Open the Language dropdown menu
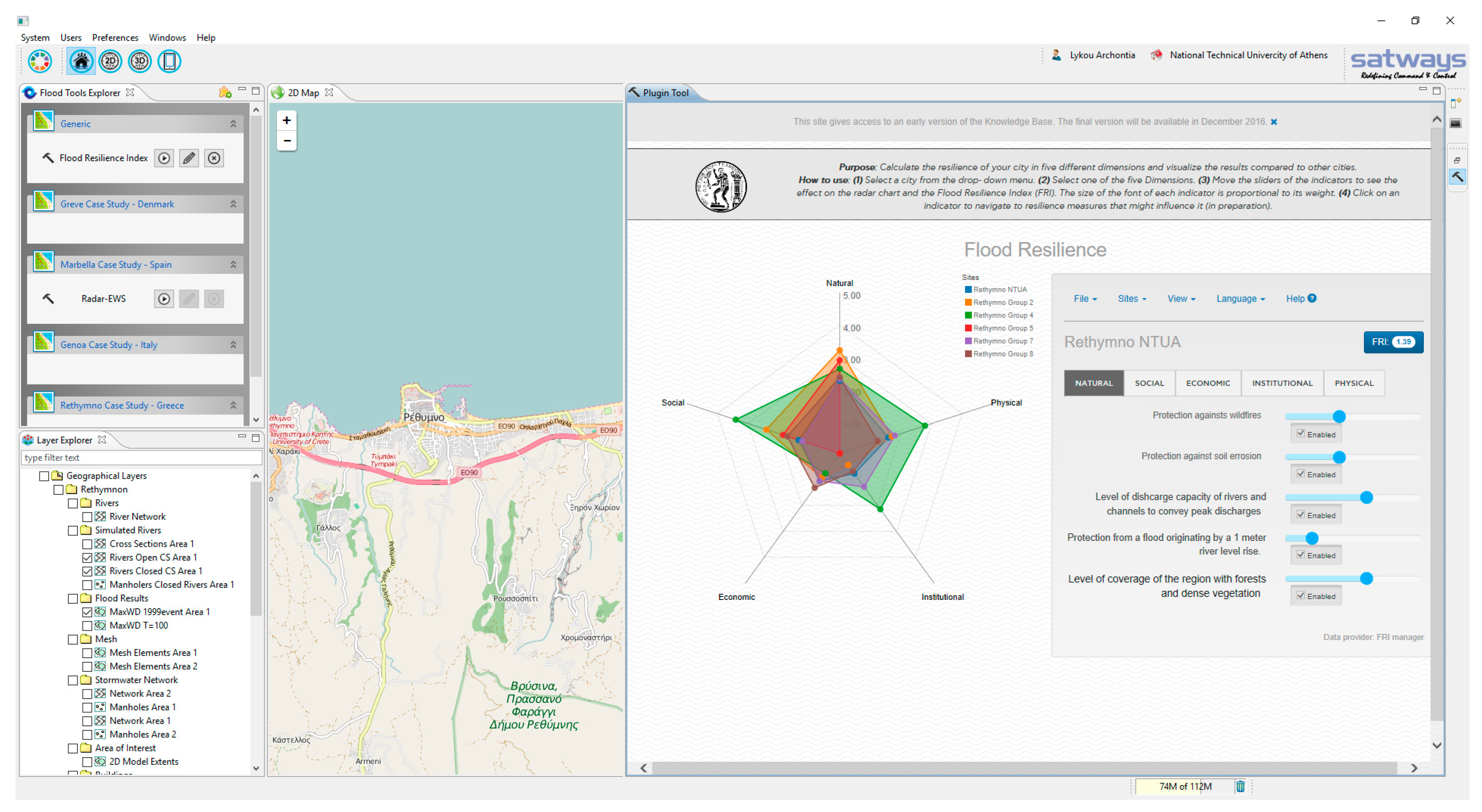 click(1240, 298)
